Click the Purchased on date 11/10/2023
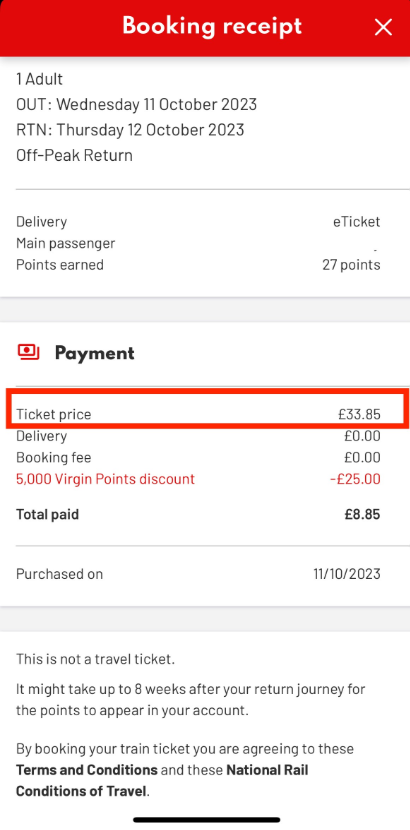 [x=347, y=574]
